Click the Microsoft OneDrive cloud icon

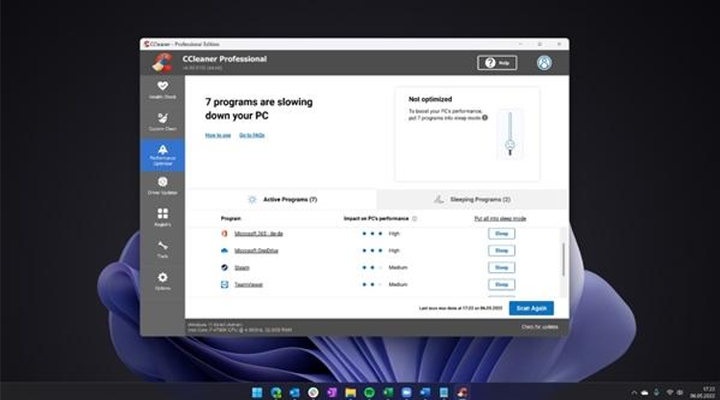pos(224,251)
